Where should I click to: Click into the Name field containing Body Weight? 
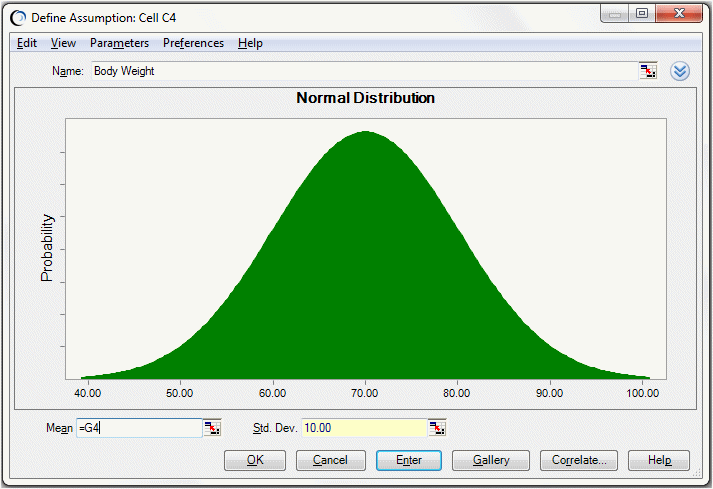point(365,71)
